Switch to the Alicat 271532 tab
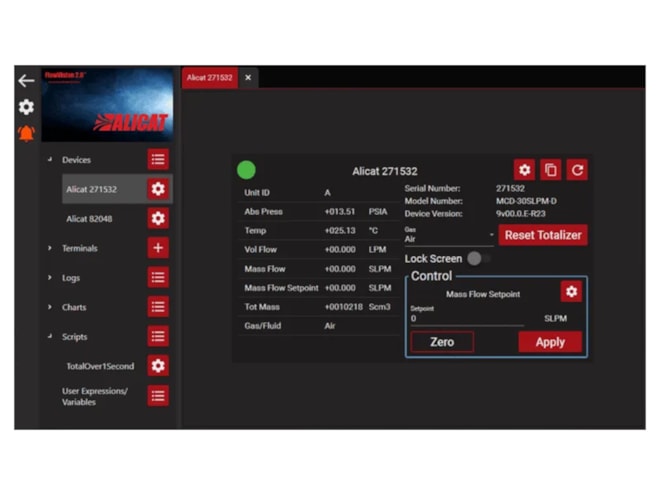The width and height of the screenshot is (660, 495). 209,78
